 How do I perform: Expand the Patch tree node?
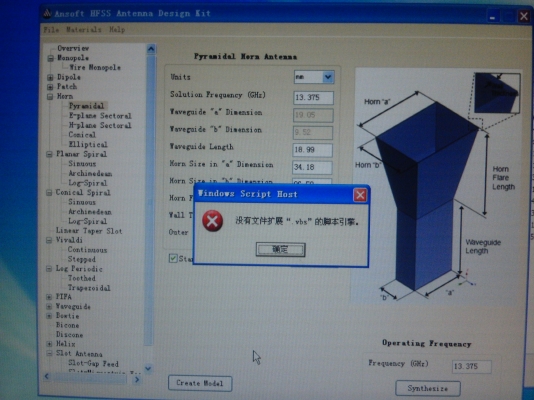(50, 87)
